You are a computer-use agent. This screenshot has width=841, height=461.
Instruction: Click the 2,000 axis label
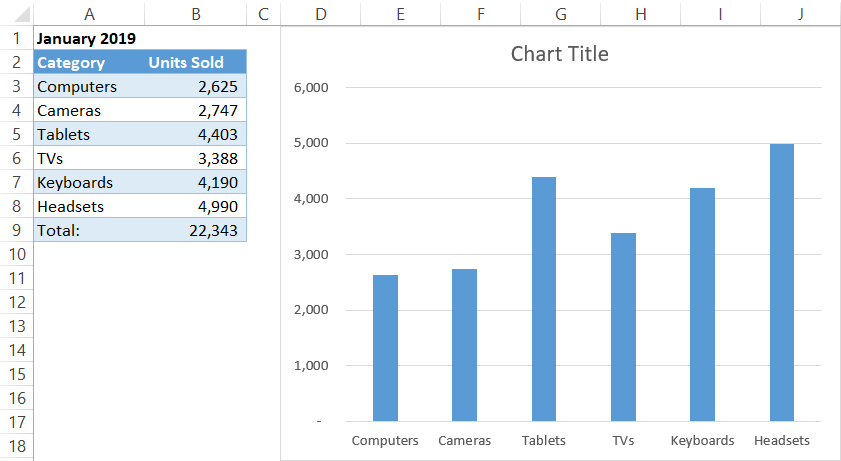(311, 309)
